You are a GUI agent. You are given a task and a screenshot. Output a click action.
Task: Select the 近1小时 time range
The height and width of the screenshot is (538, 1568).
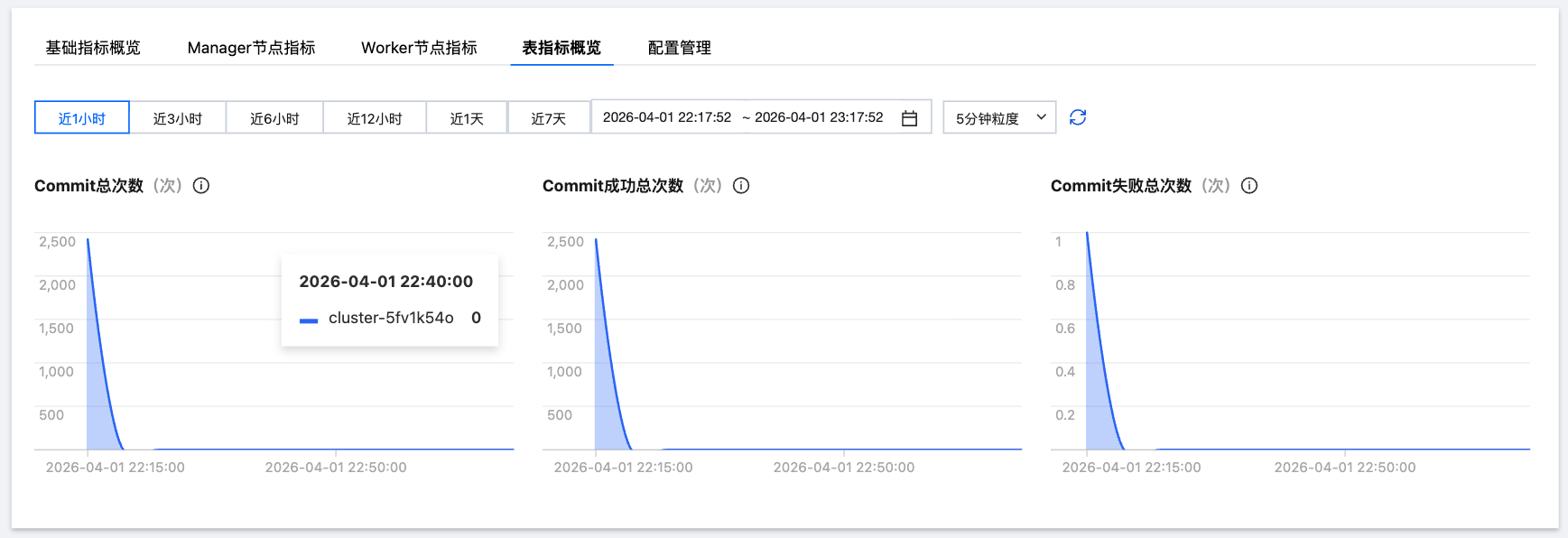point(82,117)
